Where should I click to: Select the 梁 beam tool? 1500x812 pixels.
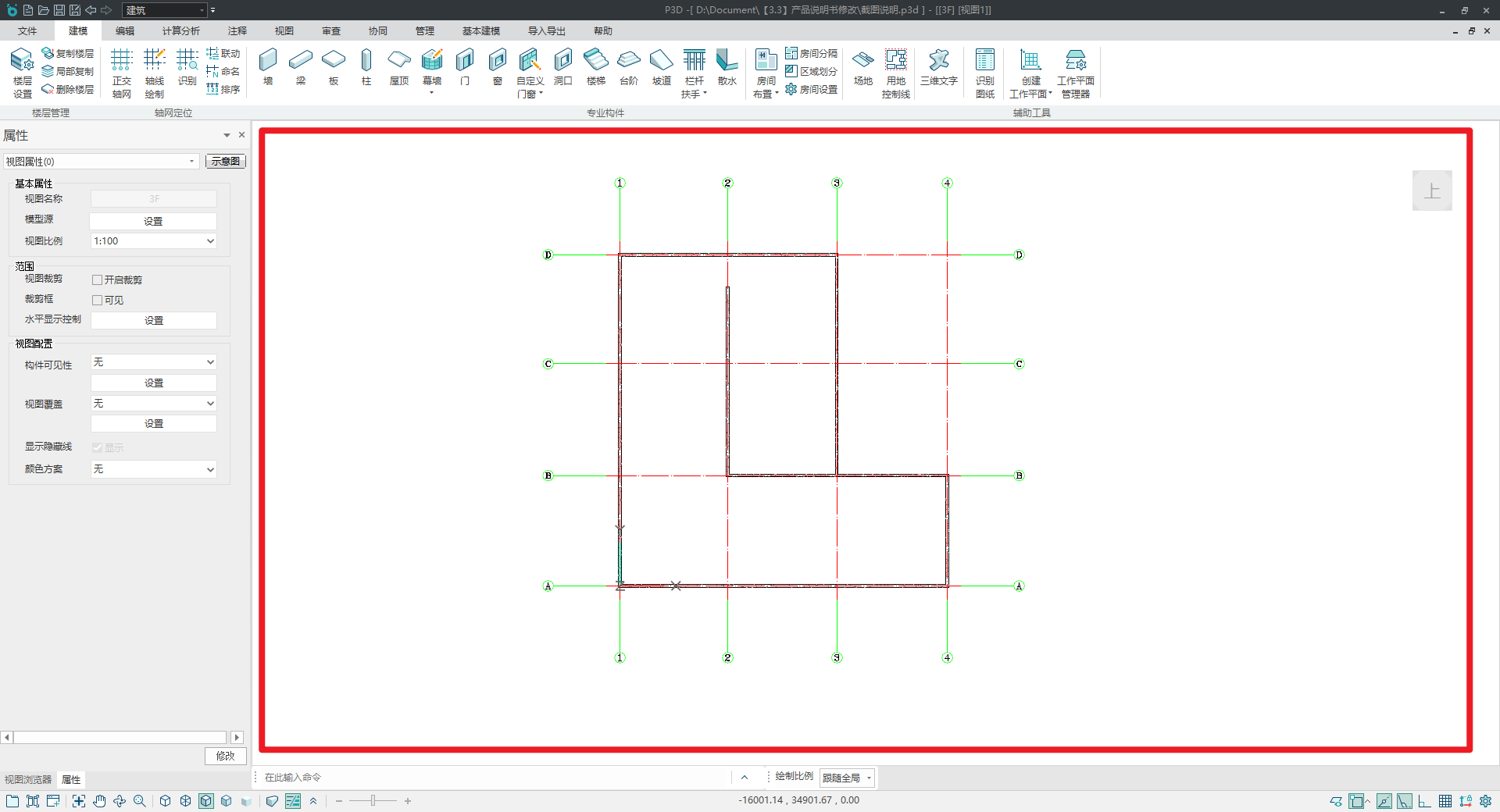coord(301,67)
